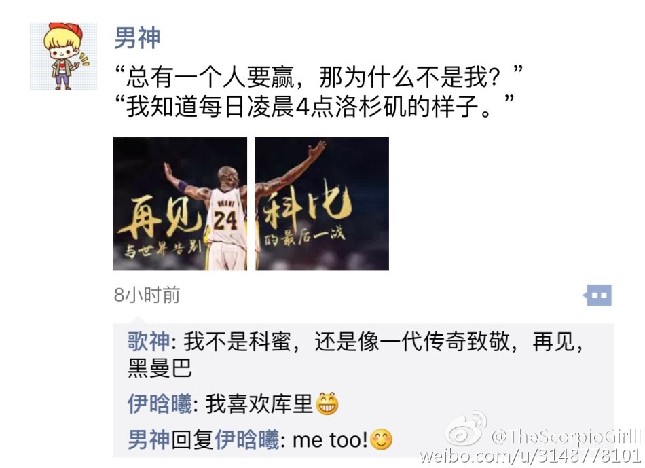Tap the 8小时前 timestamp
The height and width of the screenshot is (468, 645).
click(147, 295)
